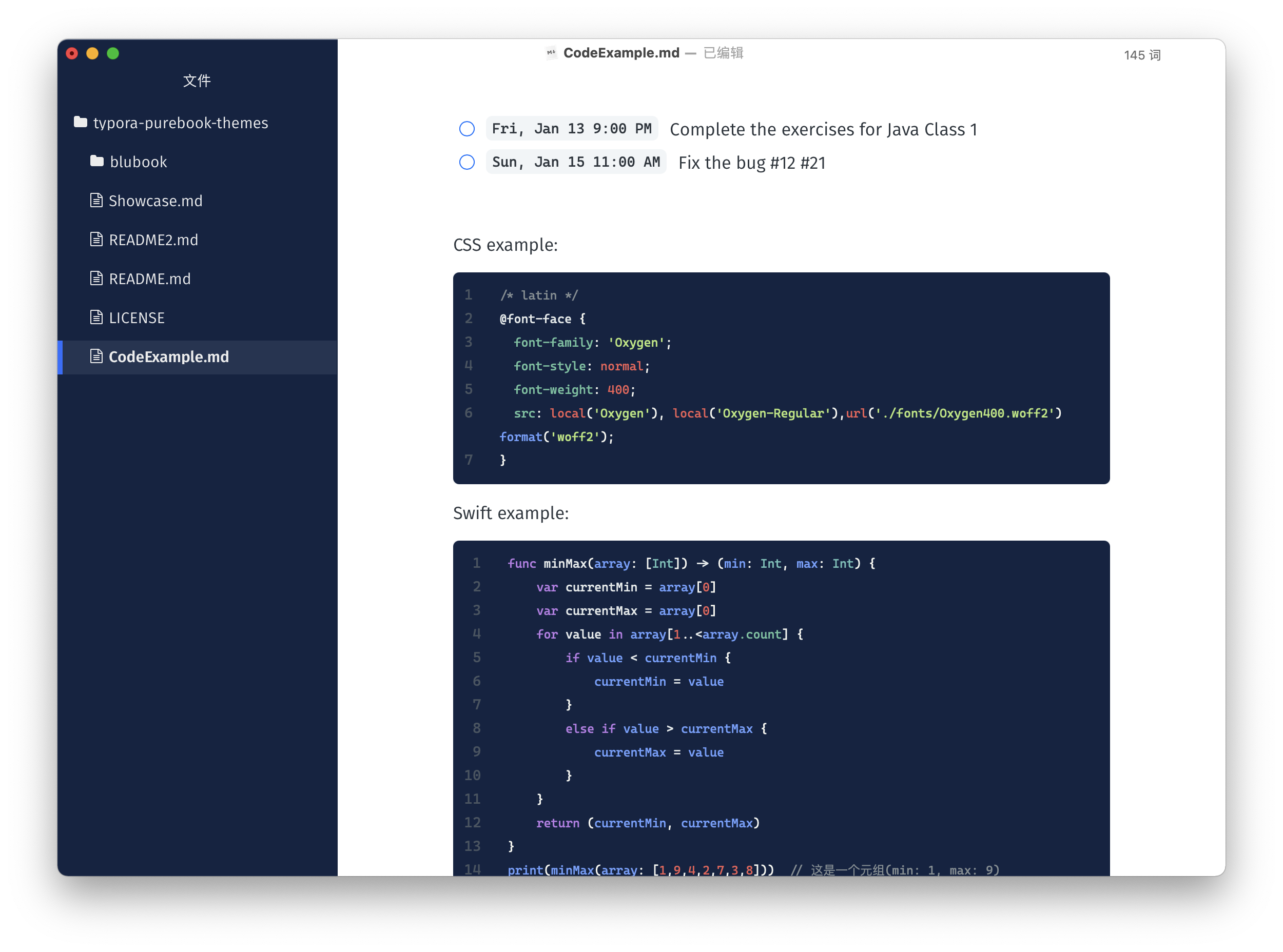Click the 已编辑 edited status label
Screen dimensions: 1283x952
723,53
